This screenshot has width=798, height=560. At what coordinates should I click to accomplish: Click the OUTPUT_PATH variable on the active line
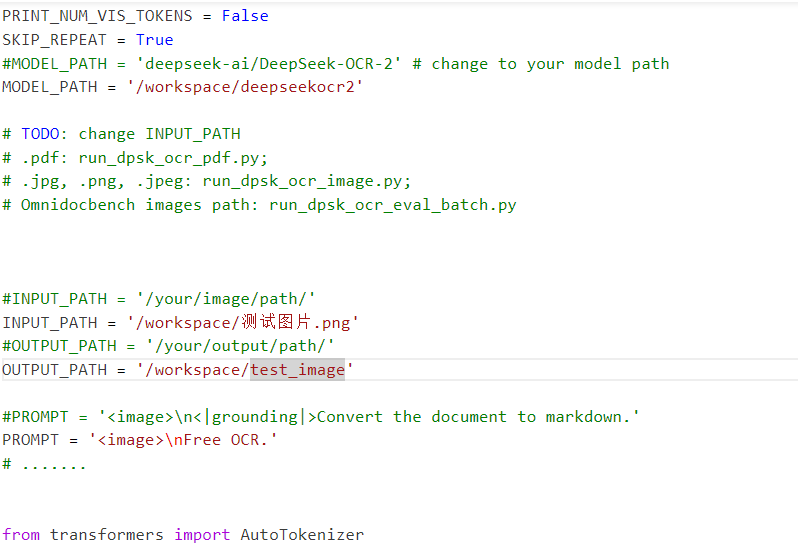[x=54, y=370]
